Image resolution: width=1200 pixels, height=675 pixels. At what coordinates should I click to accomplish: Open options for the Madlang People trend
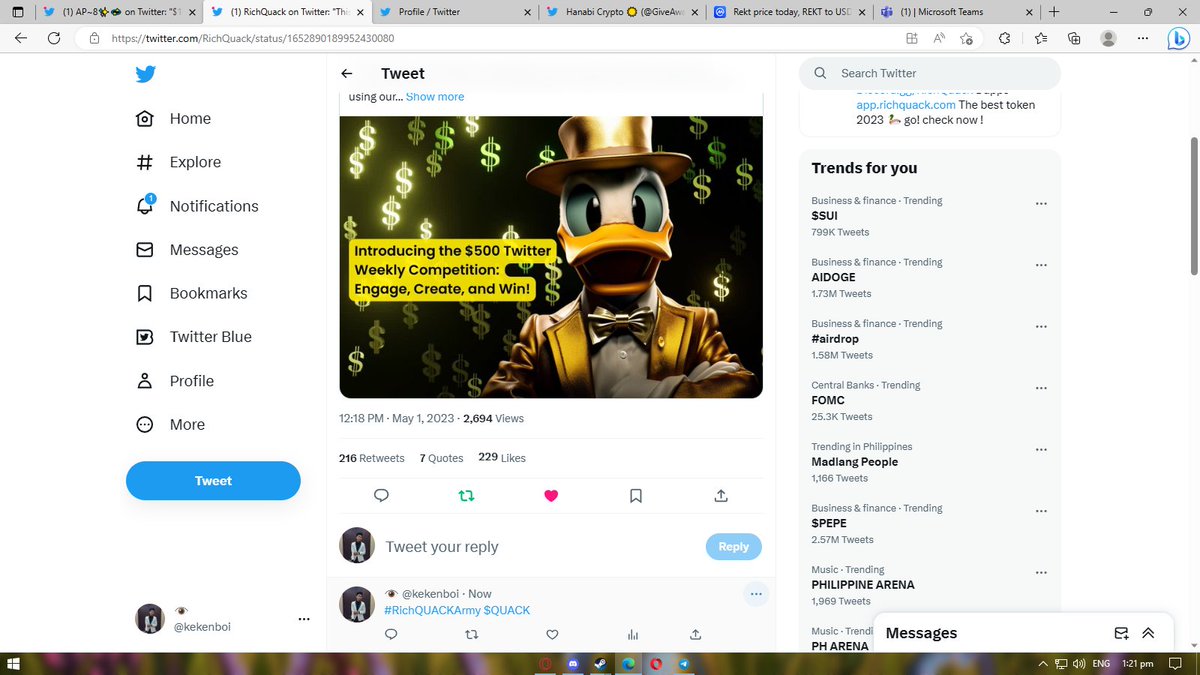1041,449
